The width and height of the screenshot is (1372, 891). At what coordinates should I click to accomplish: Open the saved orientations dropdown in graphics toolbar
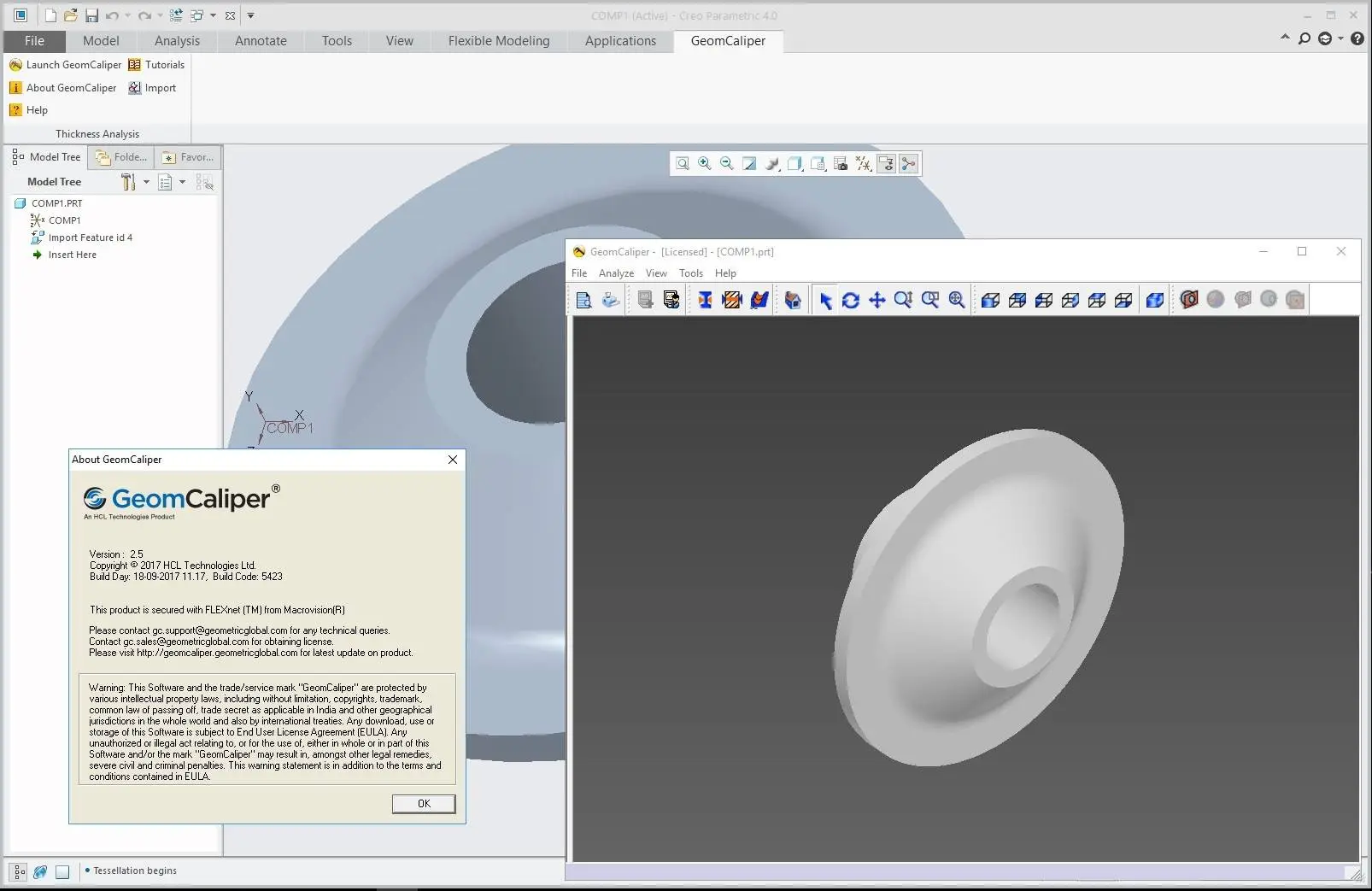point(818,164)
